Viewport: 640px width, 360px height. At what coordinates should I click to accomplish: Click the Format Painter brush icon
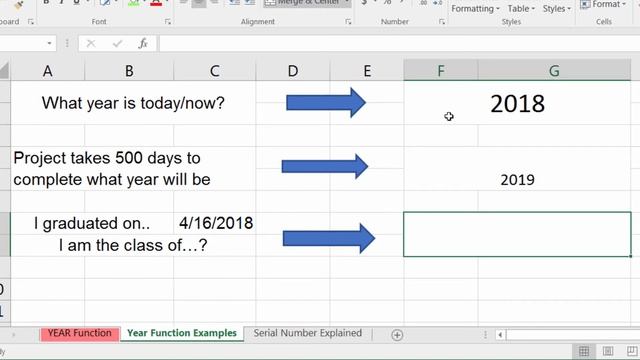[x=18, y=4]
